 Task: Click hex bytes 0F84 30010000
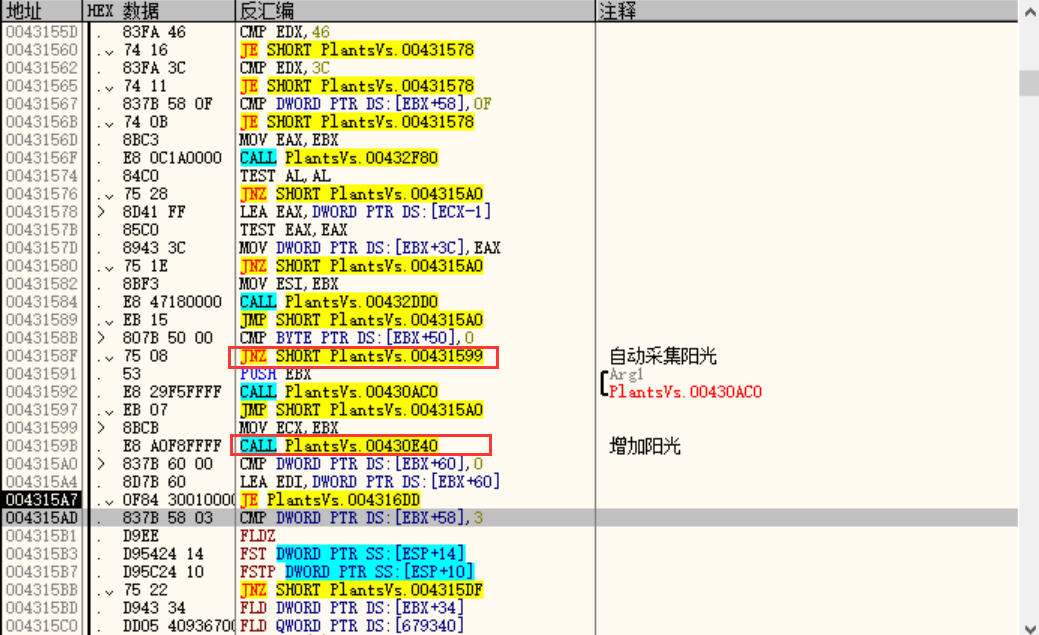(178, 500)
